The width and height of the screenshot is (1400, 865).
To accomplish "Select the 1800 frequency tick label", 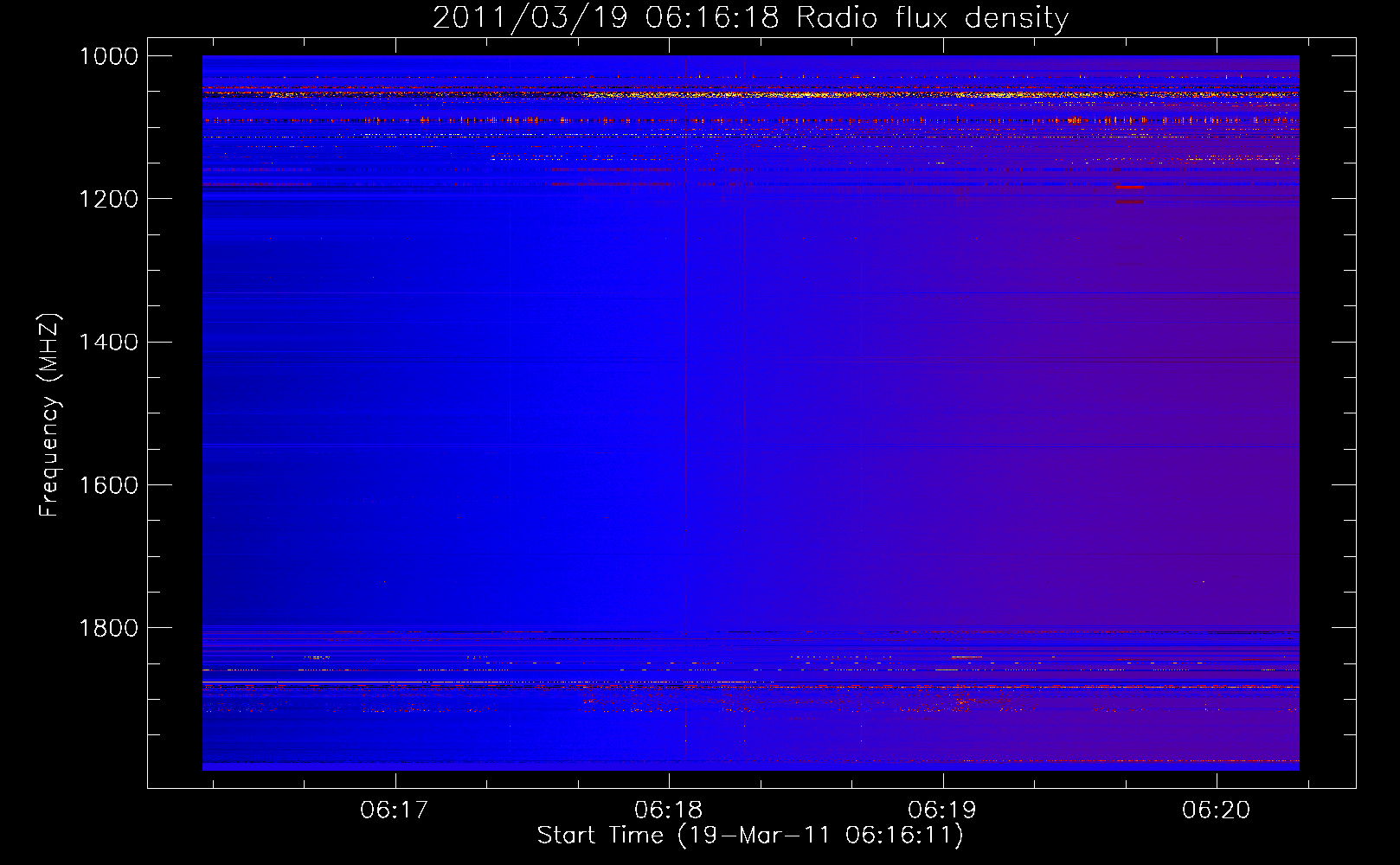I will pyautogui.click(x=109, y=628).
